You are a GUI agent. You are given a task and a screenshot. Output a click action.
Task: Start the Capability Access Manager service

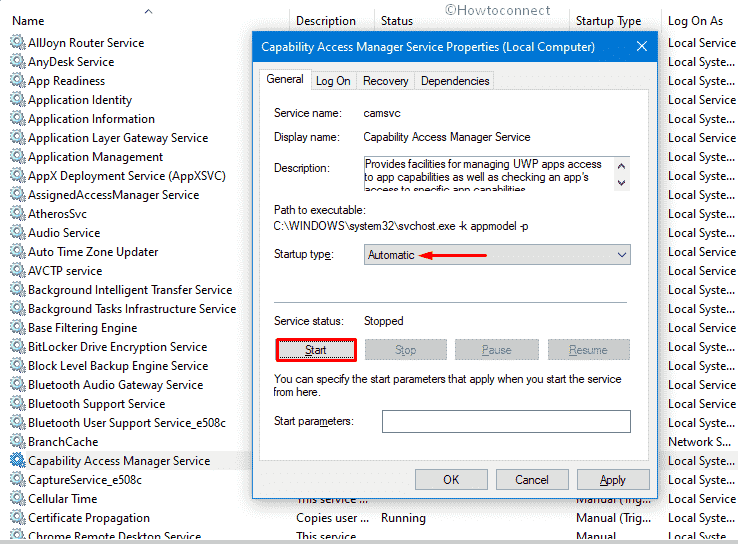tap(316, 350)
